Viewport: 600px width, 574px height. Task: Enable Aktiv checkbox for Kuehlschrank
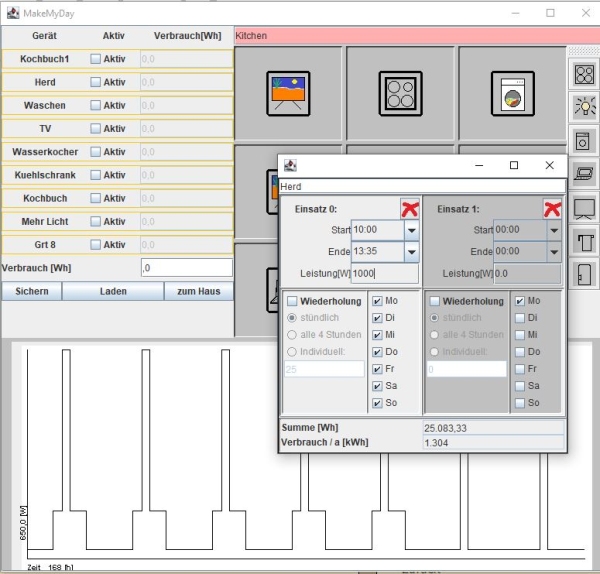(x=95, y=175)
